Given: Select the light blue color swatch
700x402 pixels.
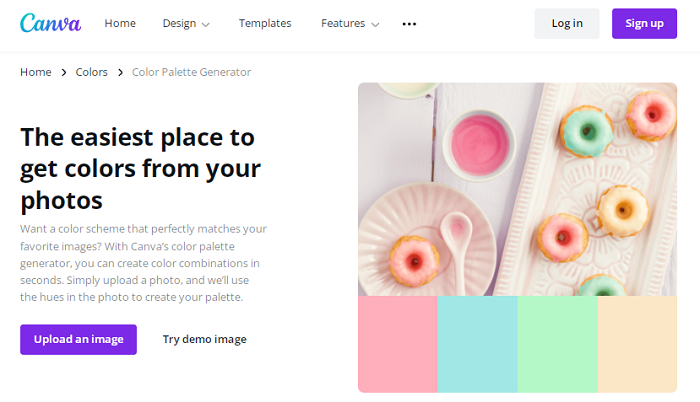Looking at the screenshot, I should (477, 344).
